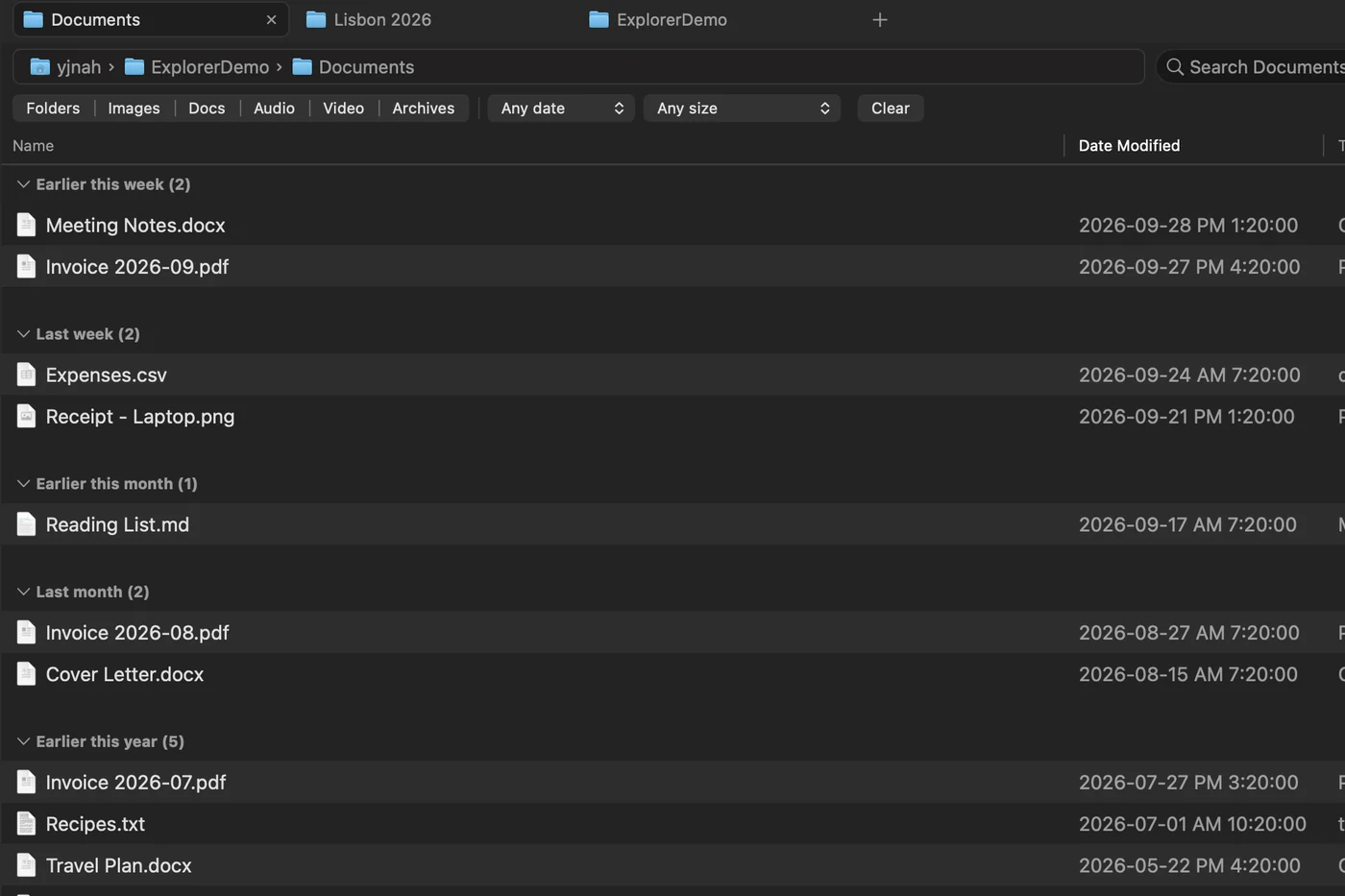Screen dimensions: 1345x896
Task: Open the Any size dropdown
Action: pos(742,109)
